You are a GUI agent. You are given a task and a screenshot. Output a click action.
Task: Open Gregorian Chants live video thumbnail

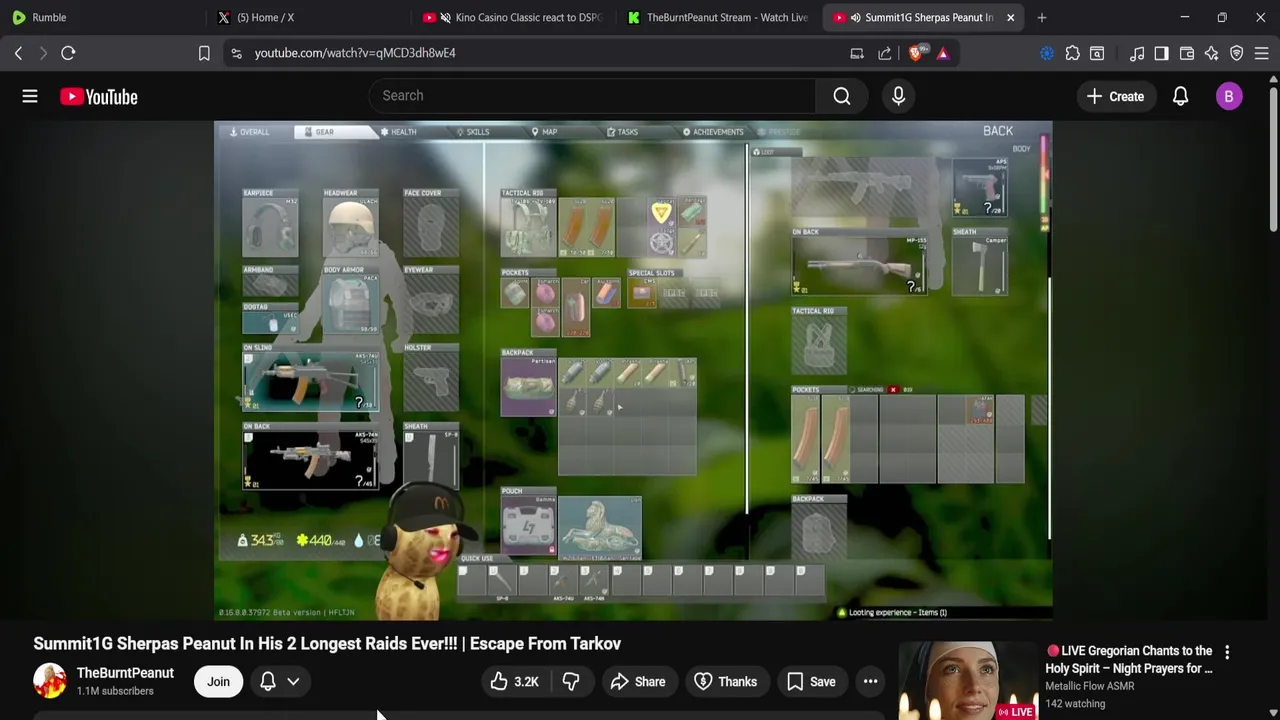967,681
